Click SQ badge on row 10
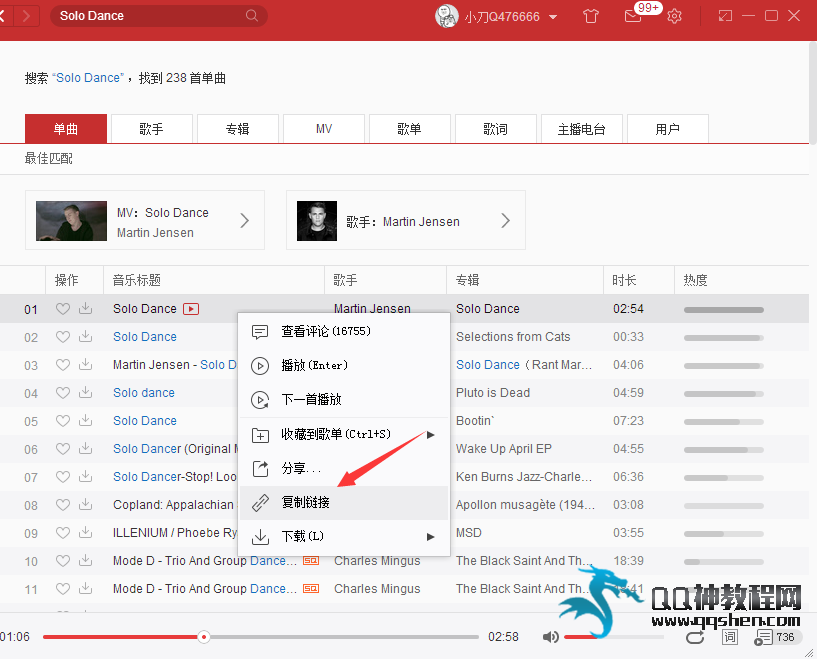 [311, 561]
